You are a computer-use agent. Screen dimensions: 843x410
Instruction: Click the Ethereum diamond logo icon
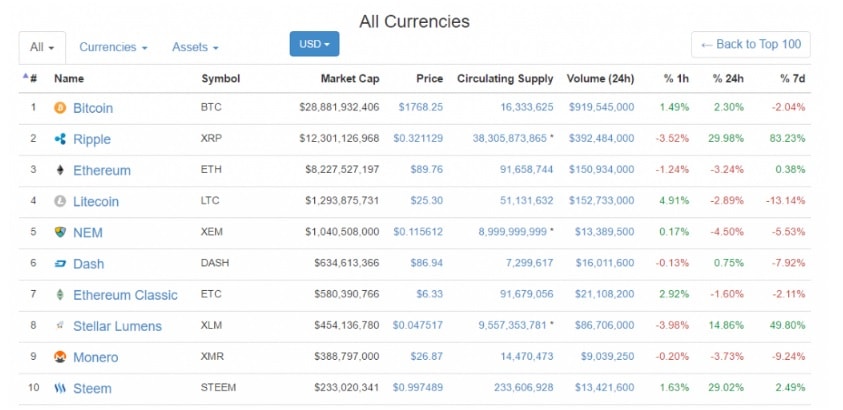60,170
